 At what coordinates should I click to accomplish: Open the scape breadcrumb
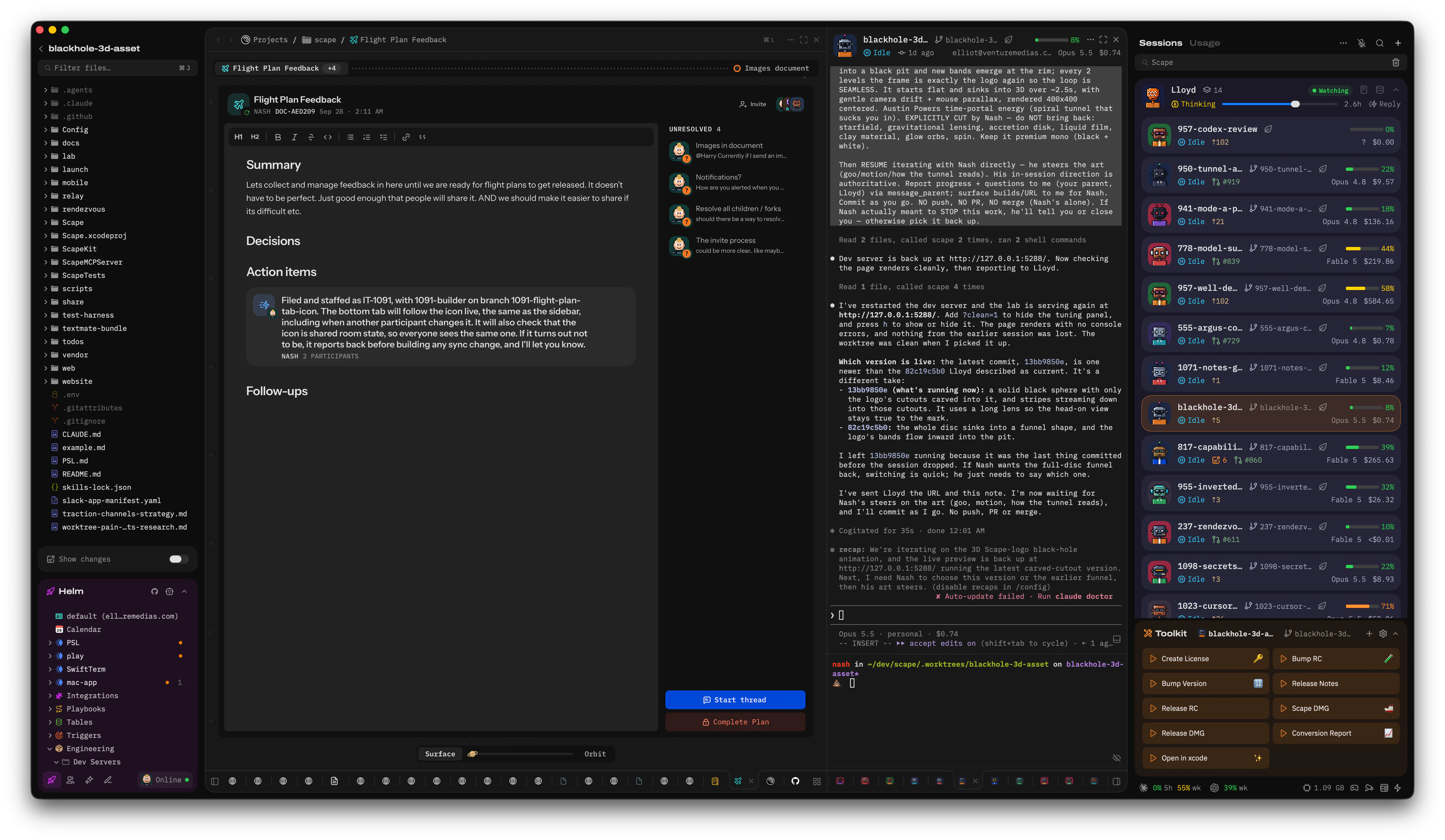319,39
